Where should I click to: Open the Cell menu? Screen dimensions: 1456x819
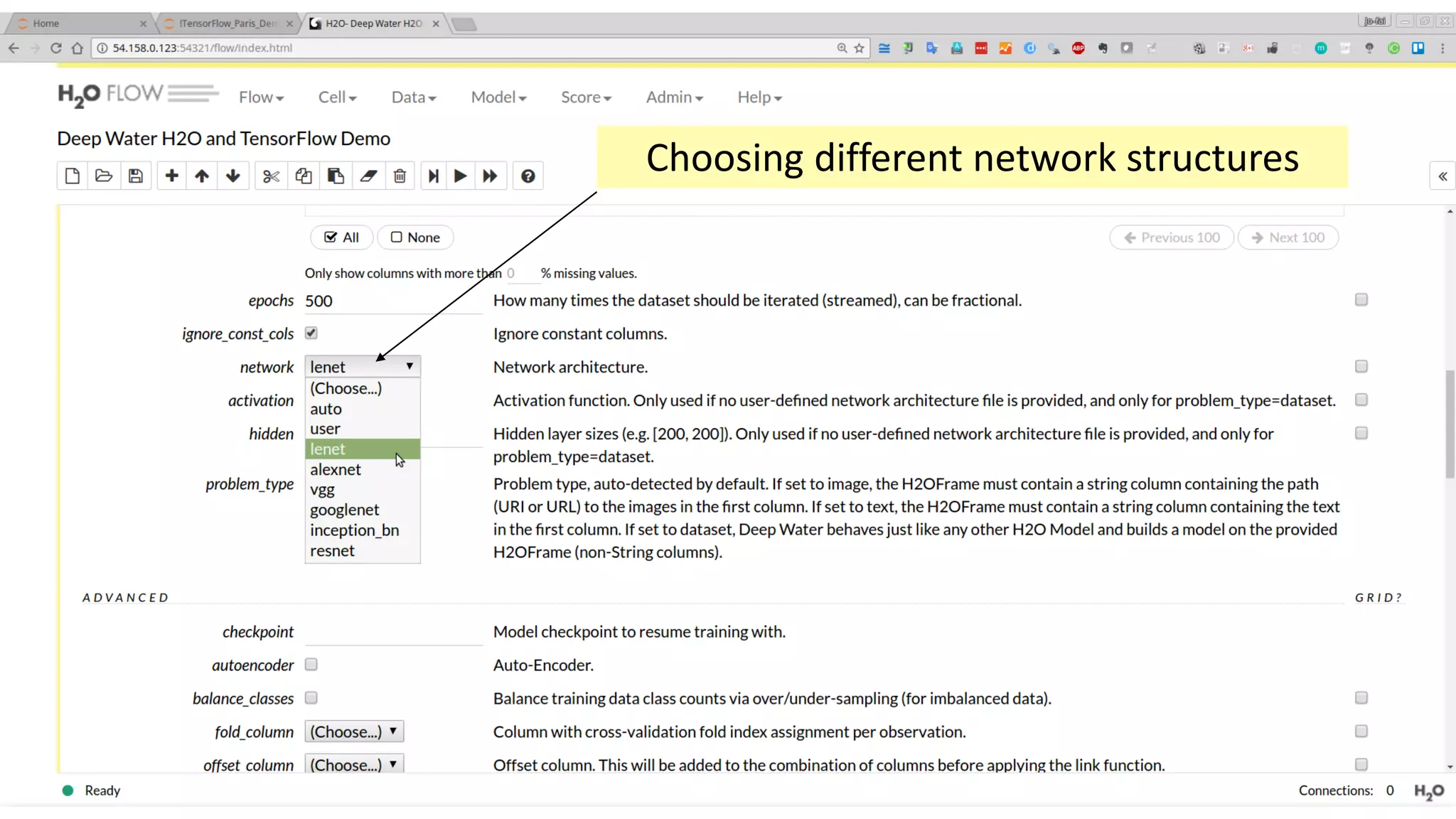pos(337,97)
